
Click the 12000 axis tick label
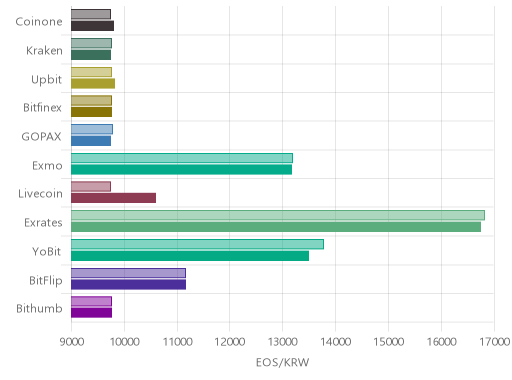[x=230, y=342]
